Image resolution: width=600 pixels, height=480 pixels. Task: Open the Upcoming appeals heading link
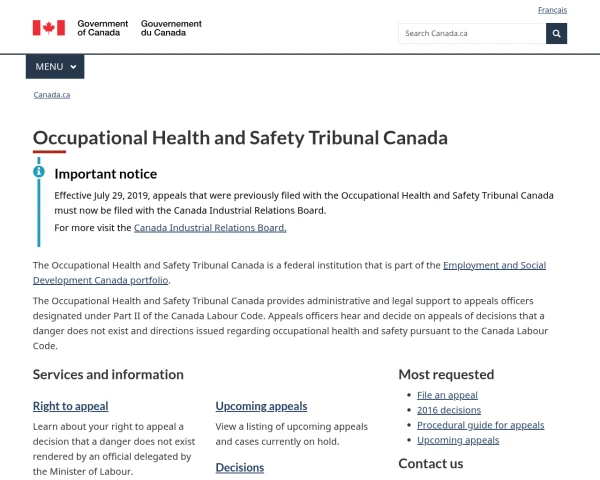261,406
